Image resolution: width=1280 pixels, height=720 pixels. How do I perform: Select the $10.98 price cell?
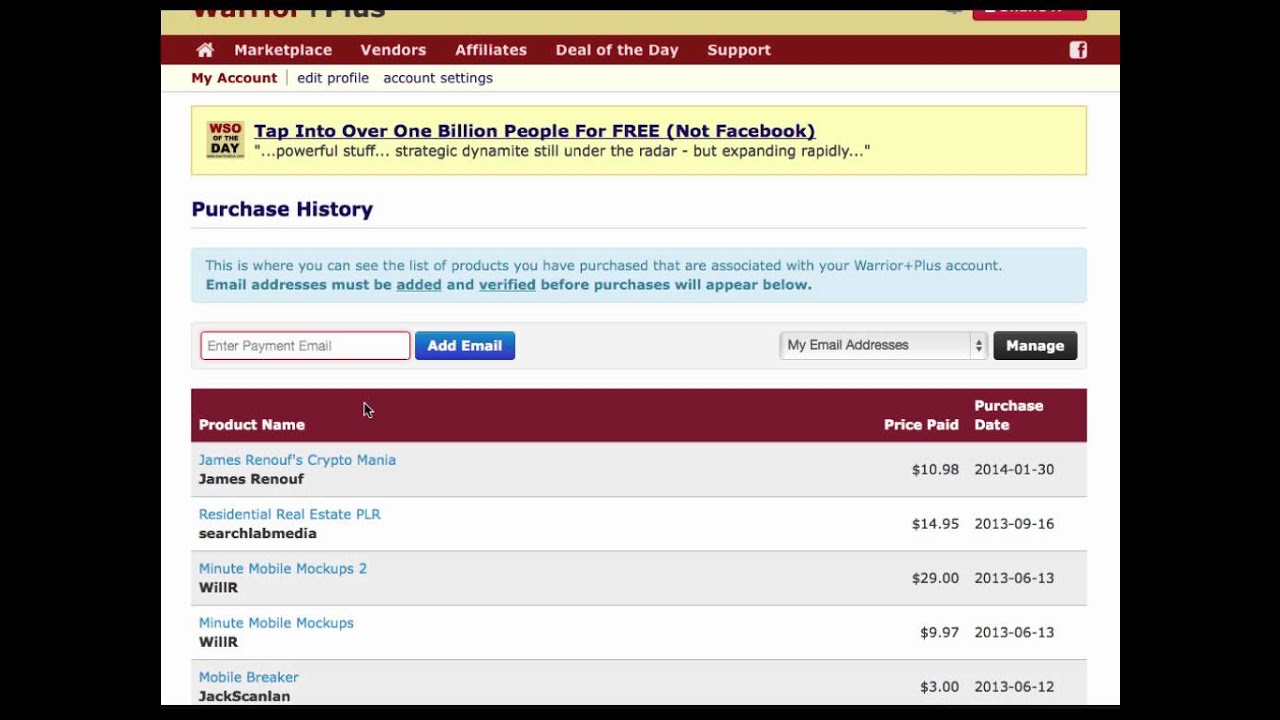point(935,469)
